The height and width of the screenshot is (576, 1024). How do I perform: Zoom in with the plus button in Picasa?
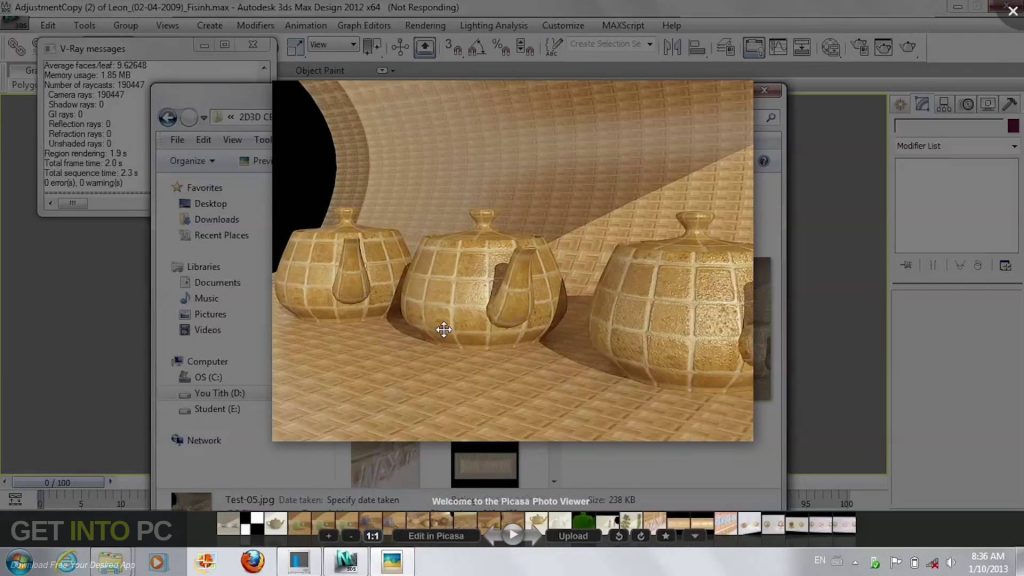click(x=328, y=536)
